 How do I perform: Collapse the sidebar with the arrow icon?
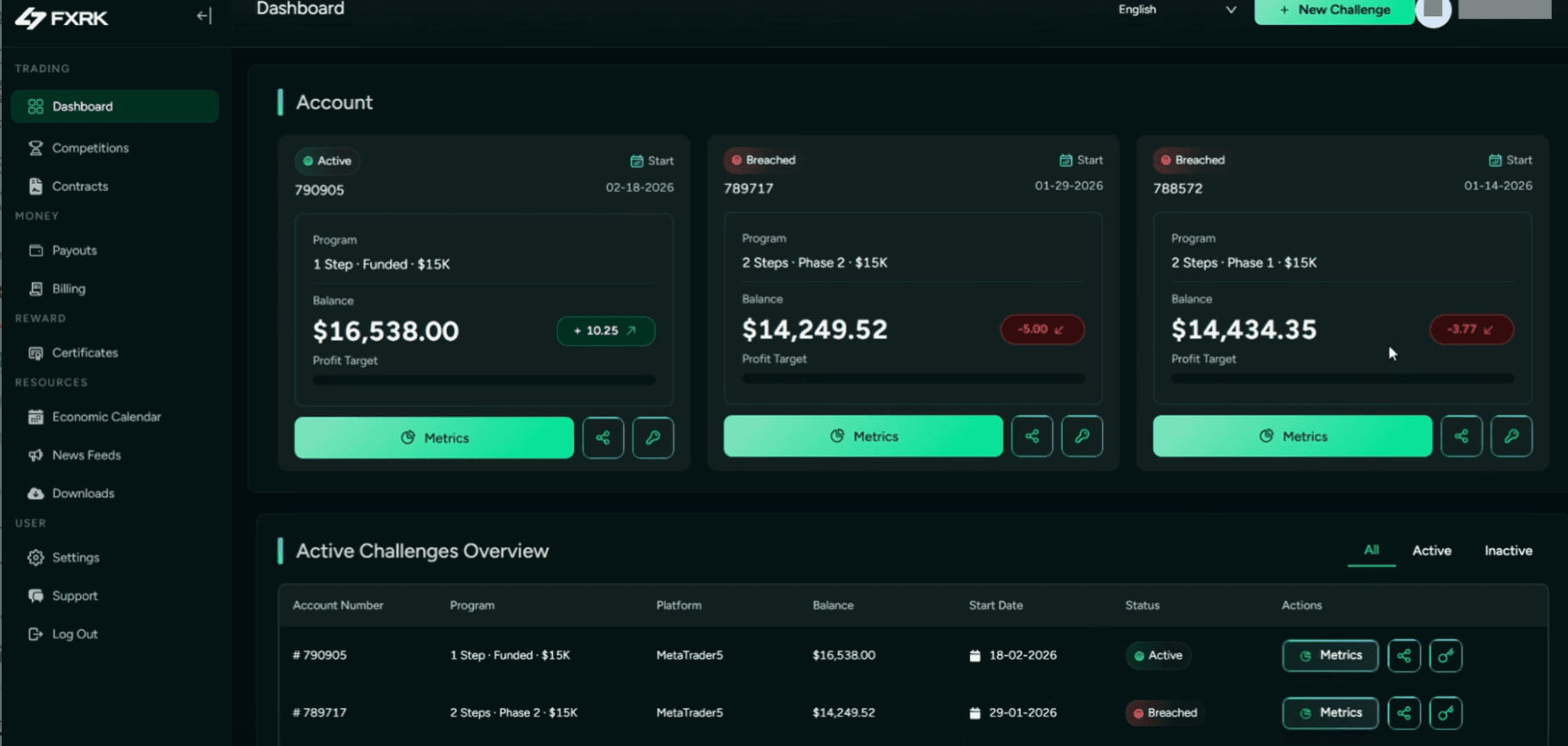tap(204, 15)
